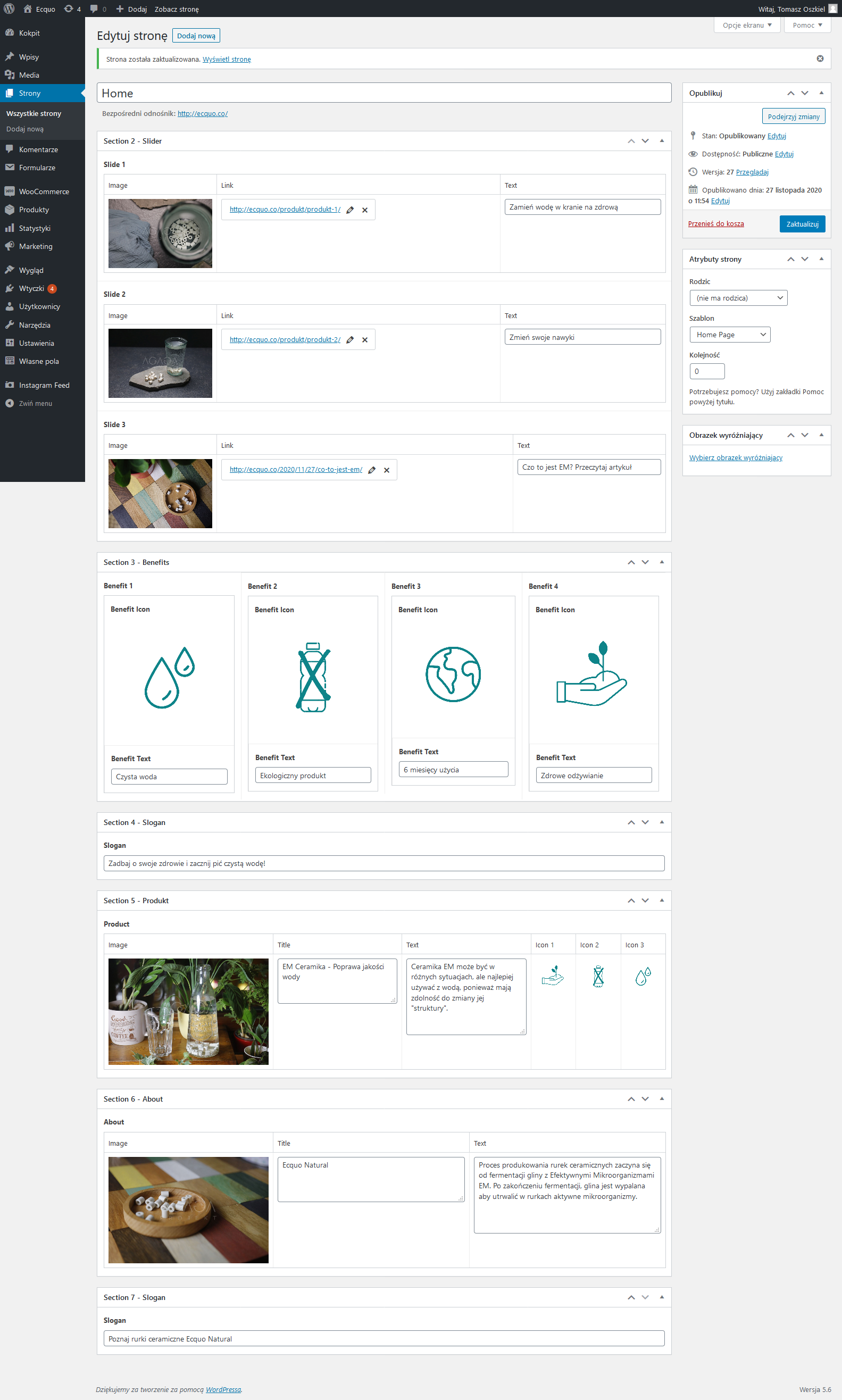Click Przenieś do kosza link

715,223
